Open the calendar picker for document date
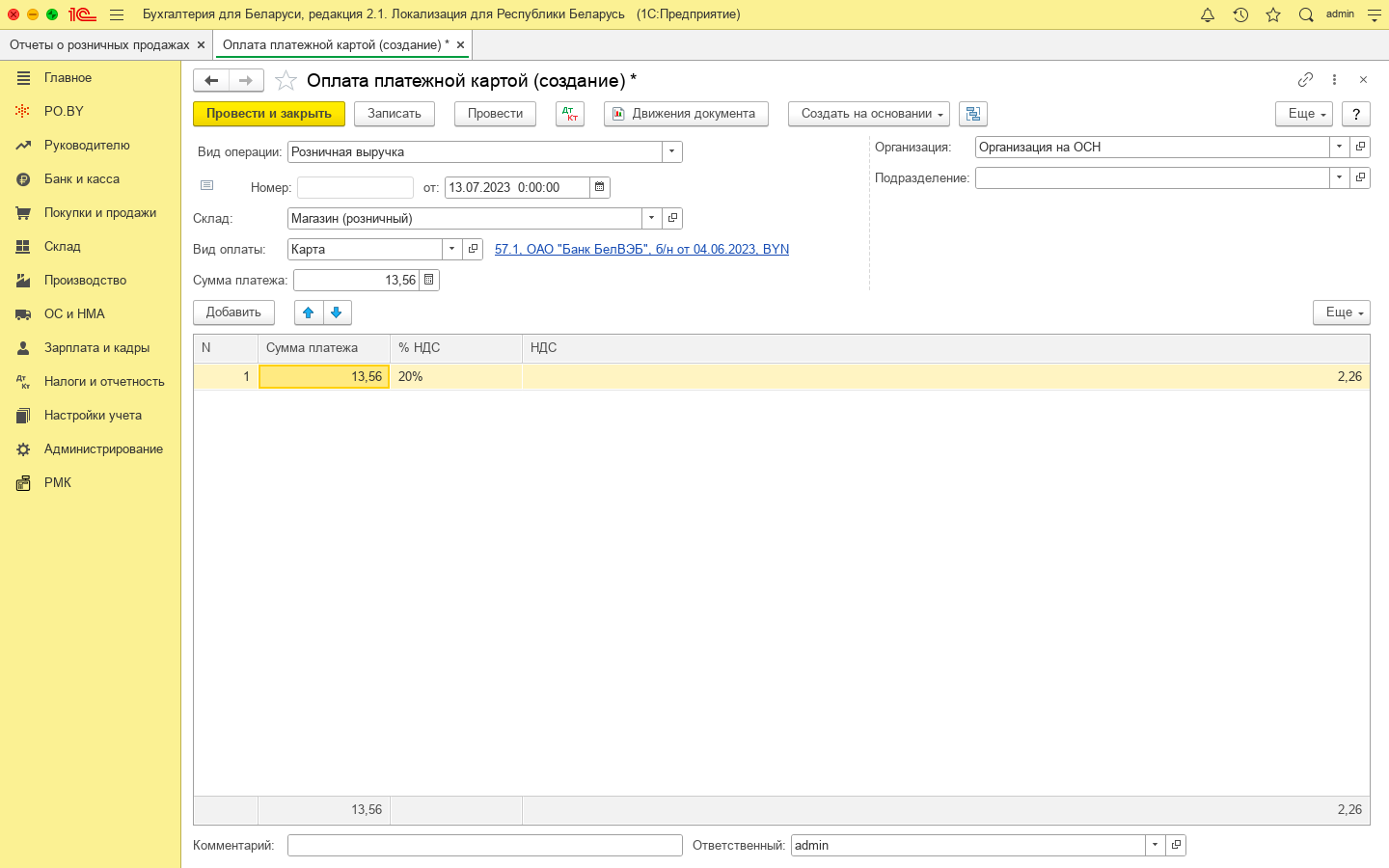Screen dimensions: 1389x868 pyautogui.click(x=600, y=187)
